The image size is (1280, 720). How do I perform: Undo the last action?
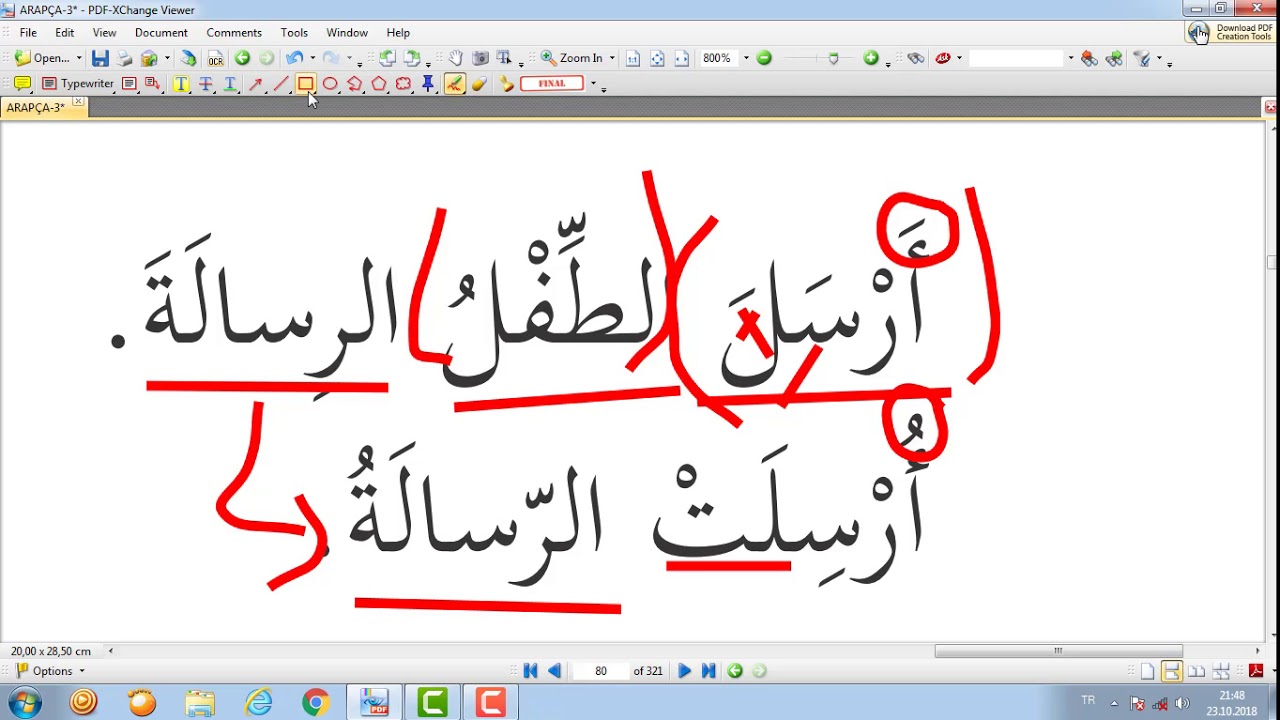(x=294, y=58)
